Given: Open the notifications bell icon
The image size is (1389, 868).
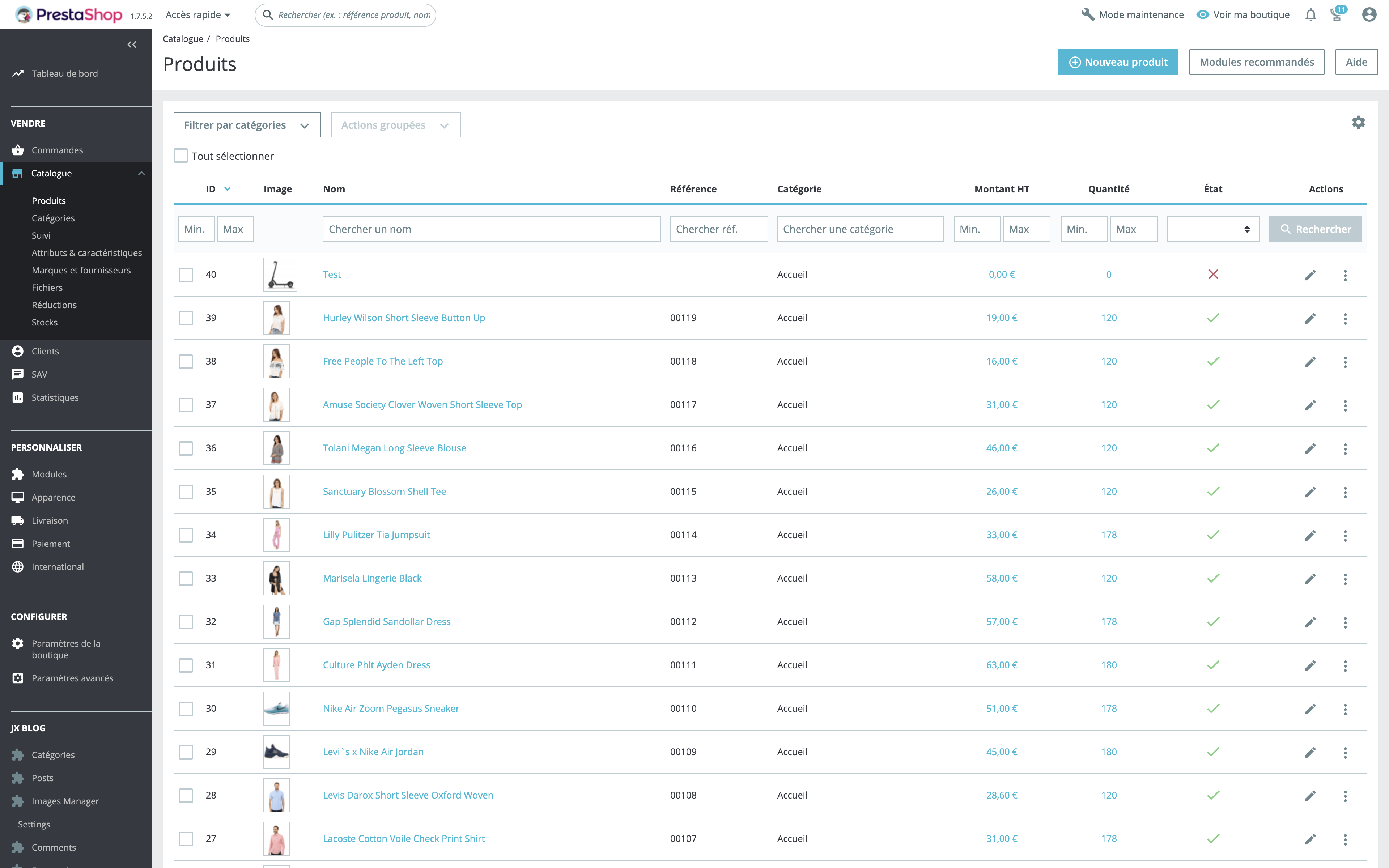Looking at the screenshot, I should click(x=1311, y=15).
